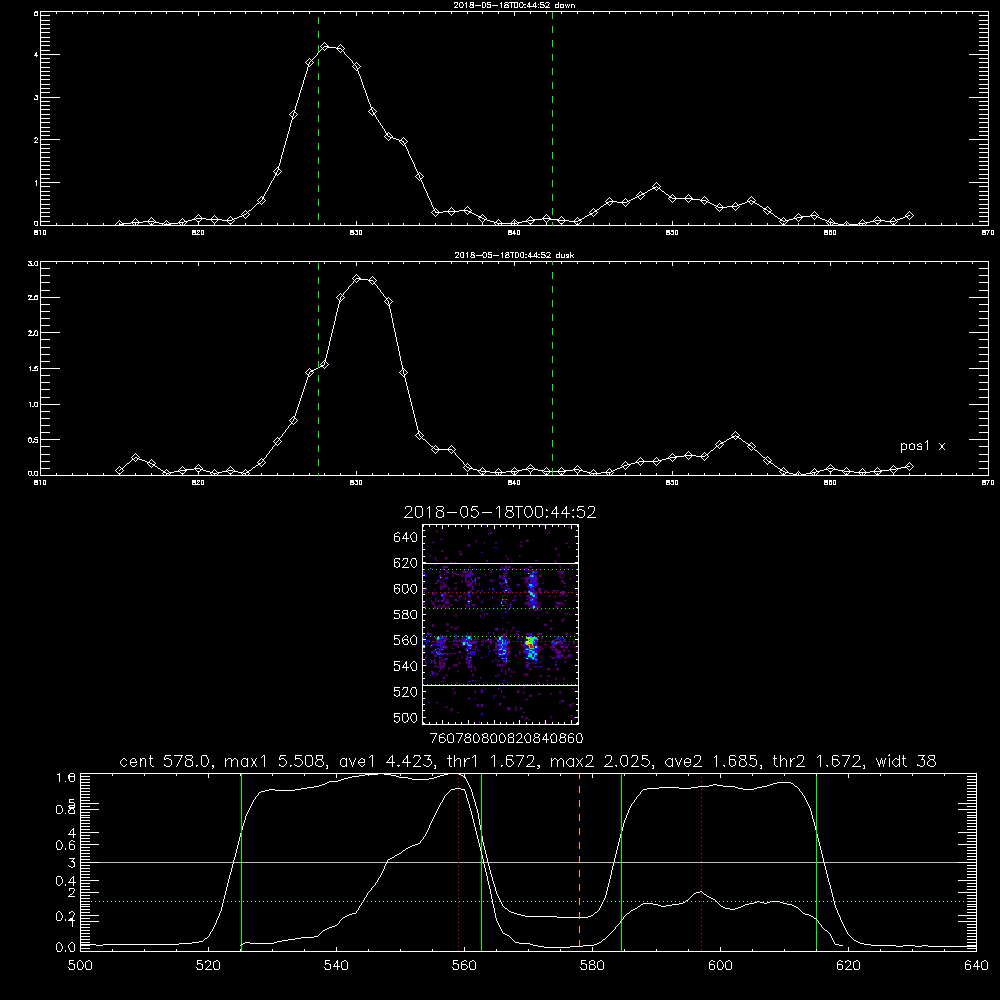
Task: Click the 560 label on heatmap y-axis
Action: tap(406, 640)
